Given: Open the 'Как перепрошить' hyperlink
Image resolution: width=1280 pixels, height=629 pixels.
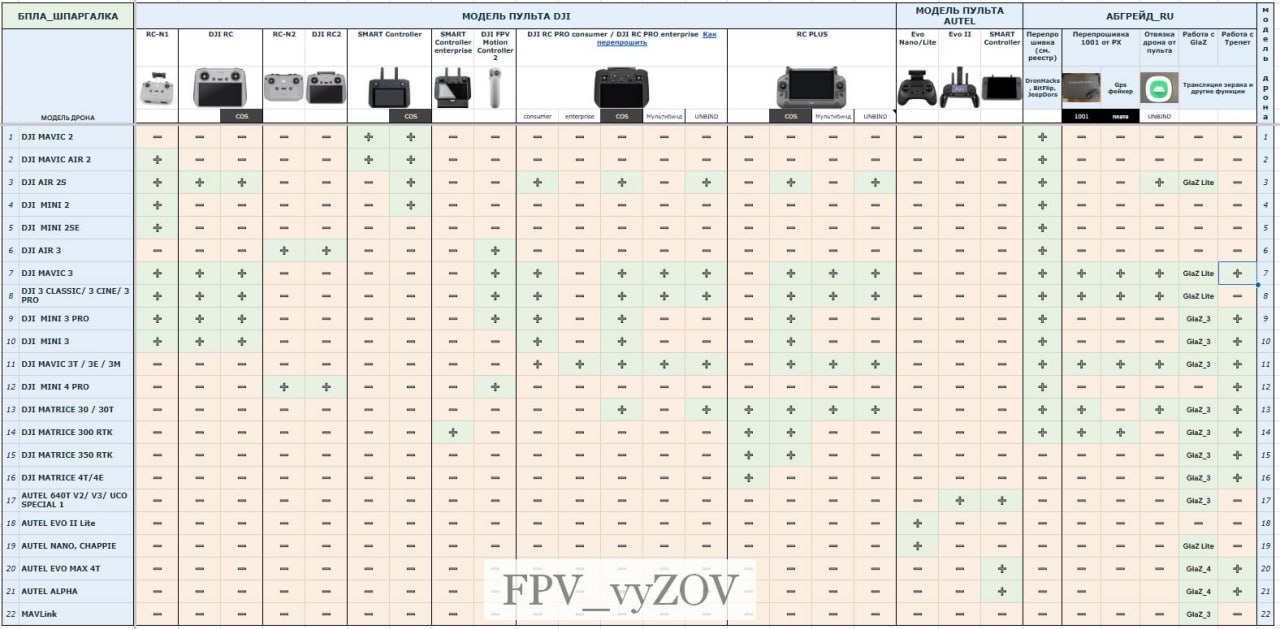Looking at the screenshot, I should coord(658,39).
